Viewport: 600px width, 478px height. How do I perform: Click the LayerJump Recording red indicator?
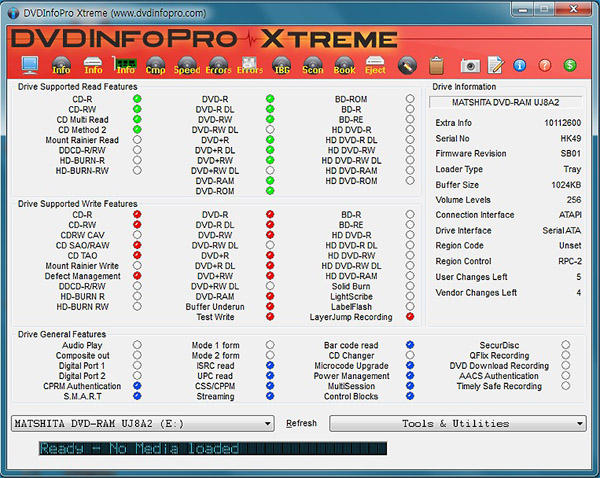410,316
